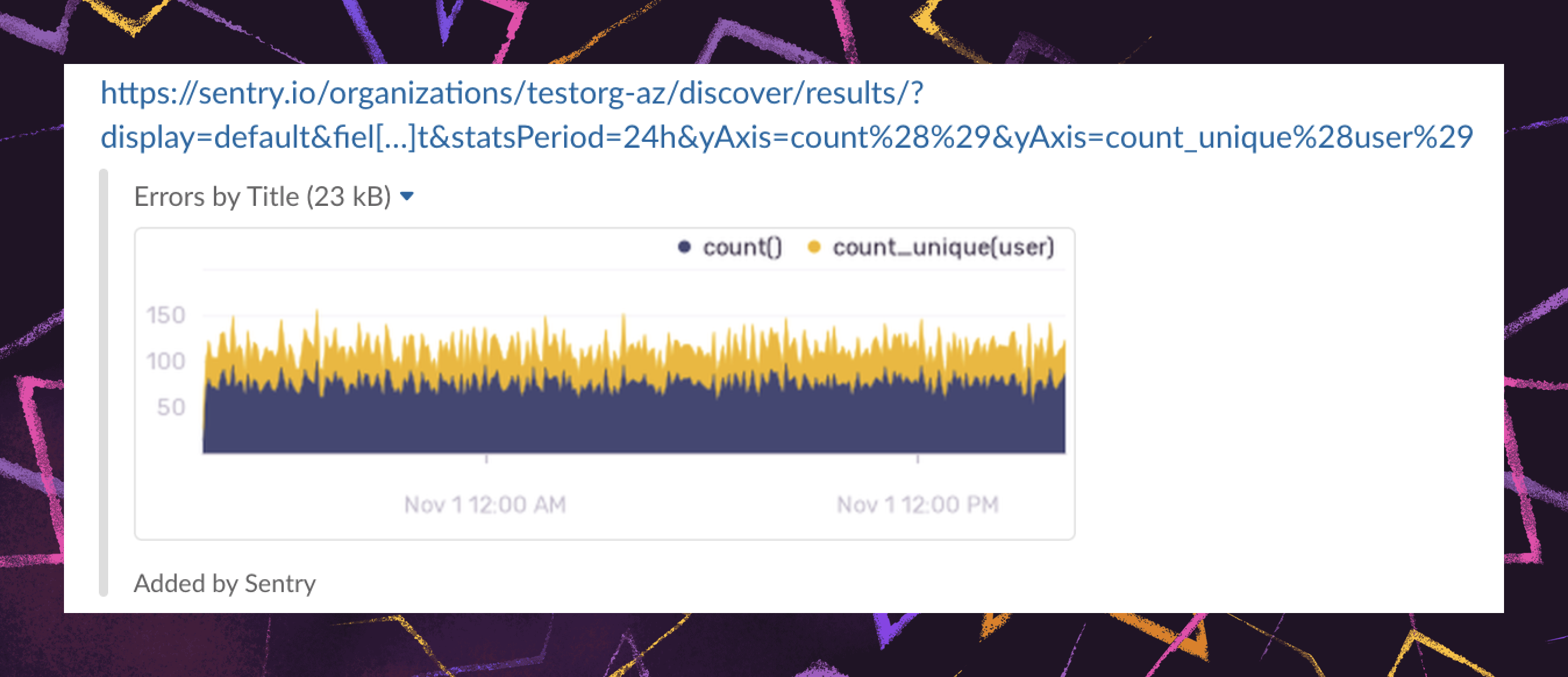Screen dimensions: 1568x677
Task: Click the 150 y-axis label
Action: click(166, 315)
